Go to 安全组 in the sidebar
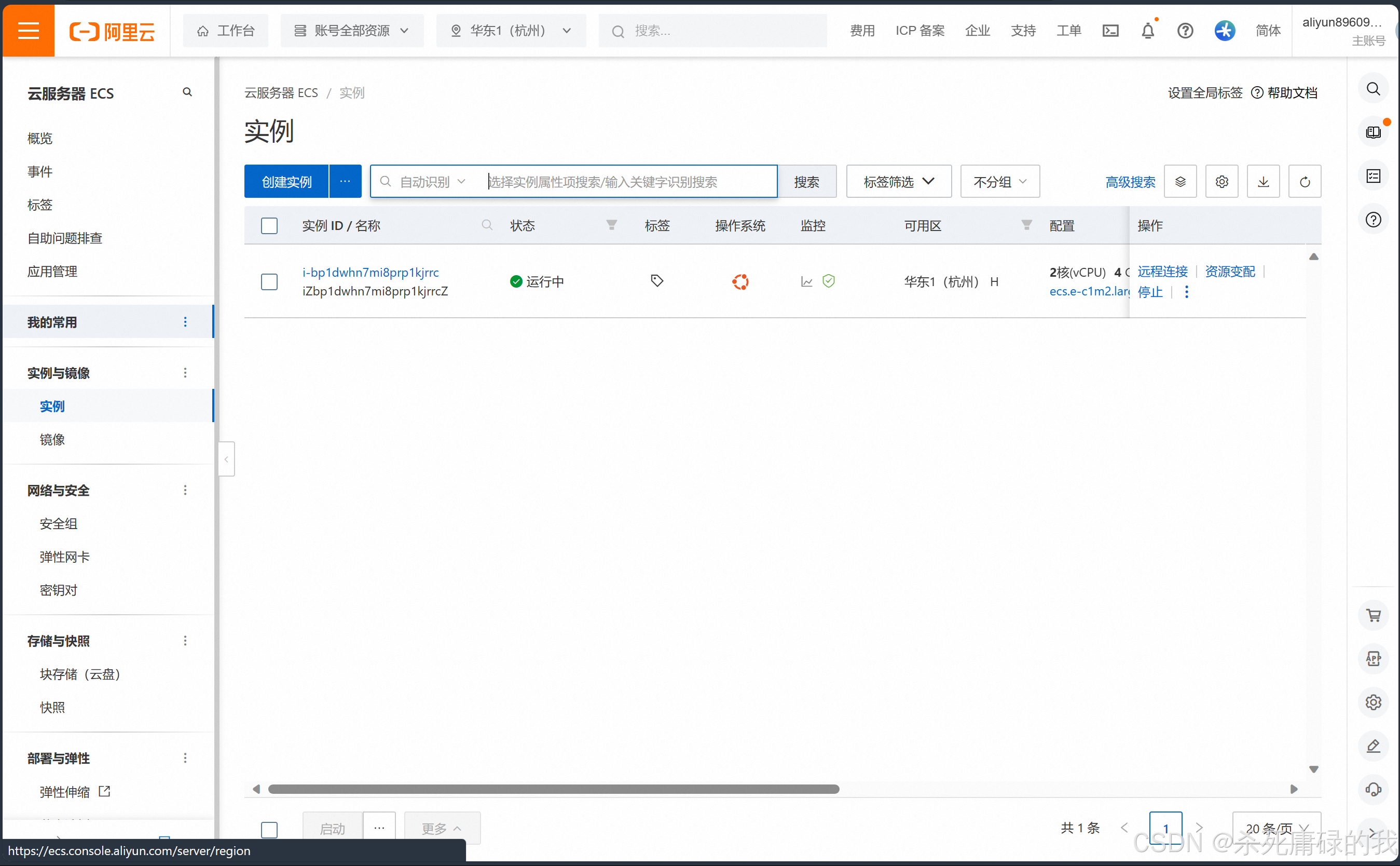 (x=59, y=523)
